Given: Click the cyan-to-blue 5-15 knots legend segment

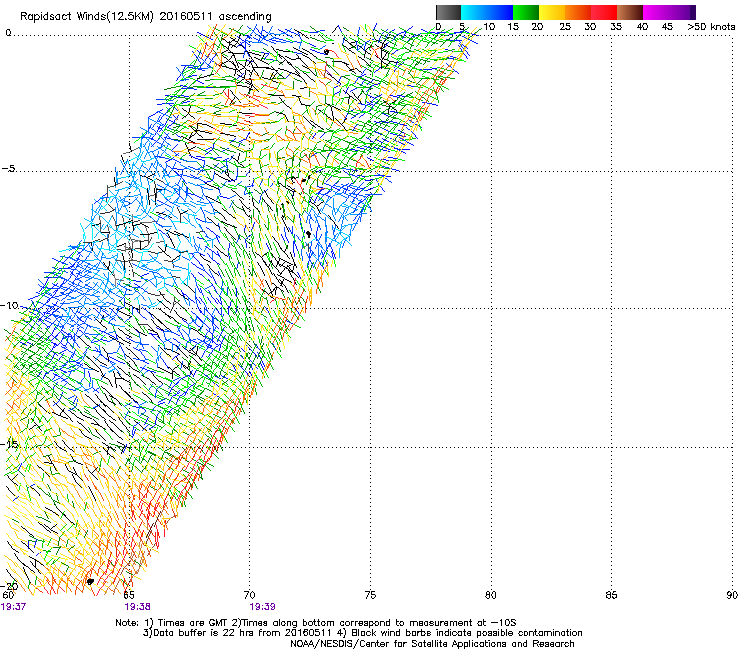Looking at the screenshot, I should pyautogui.click(x=487, y=12).
